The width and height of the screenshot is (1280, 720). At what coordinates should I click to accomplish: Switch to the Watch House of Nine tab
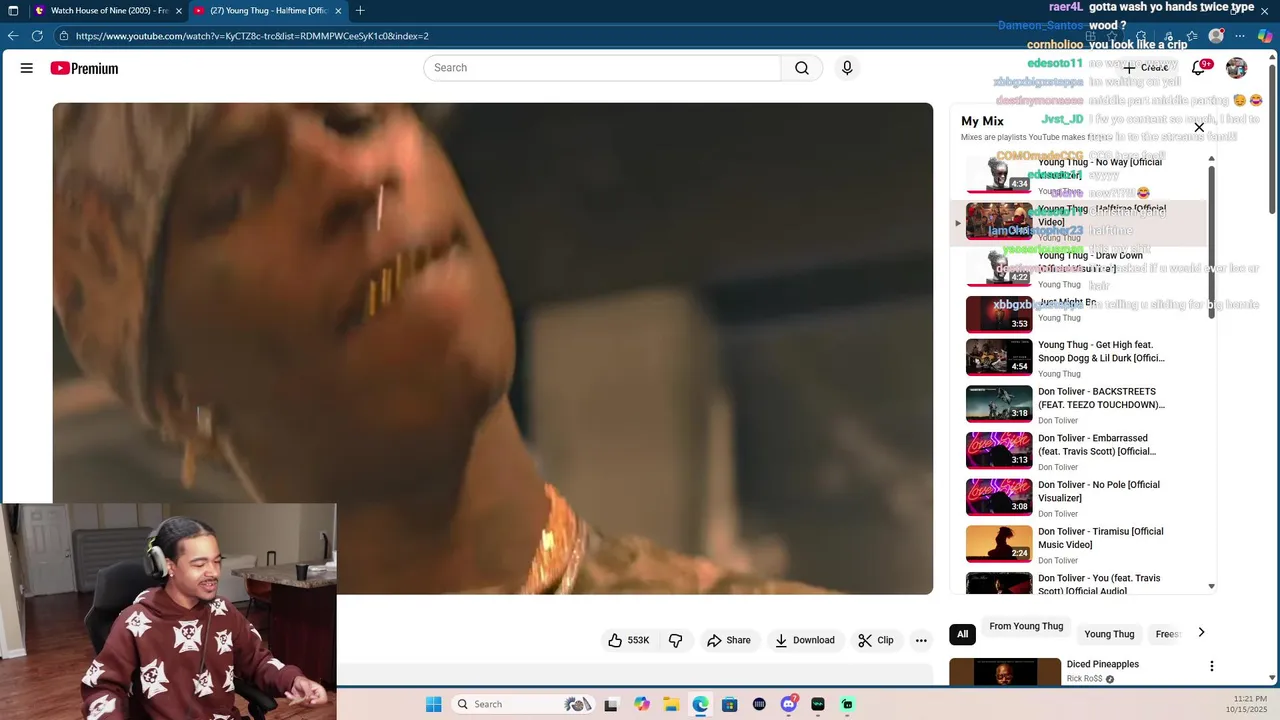(x=107, y=11)
